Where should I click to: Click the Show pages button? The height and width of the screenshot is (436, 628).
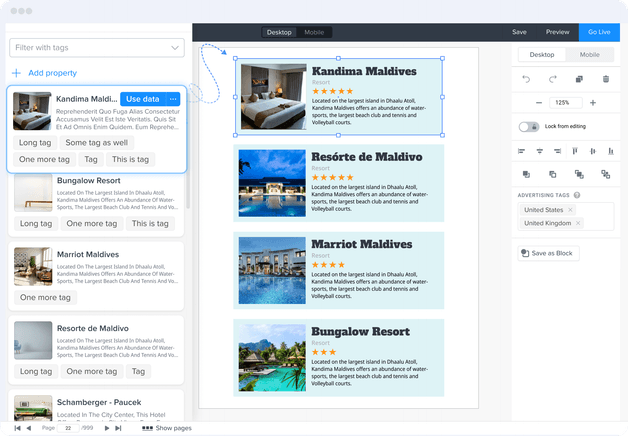click(x=167, y=428)
